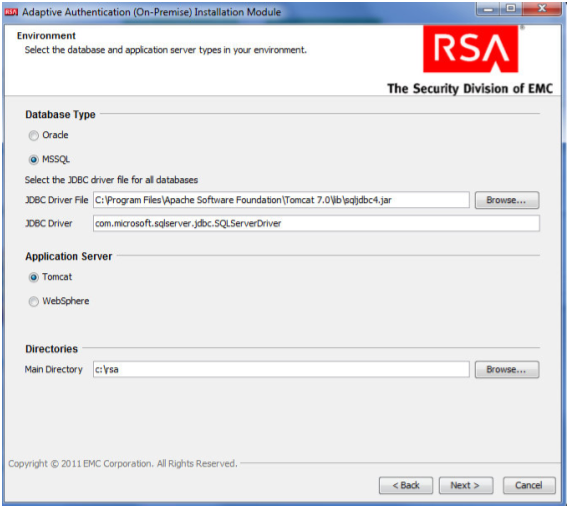Viewport: 567px width, 506px height.
Task: Browse for the Main Directory
Action: [x=507, y=369]
